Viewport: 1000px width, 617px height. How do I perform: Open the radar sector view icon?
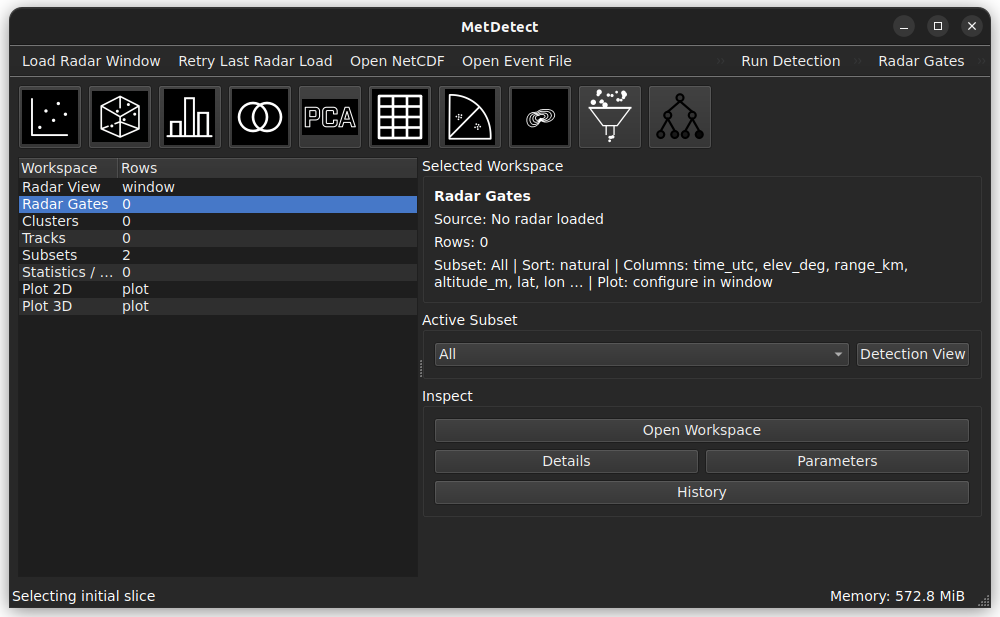point(470,117)
